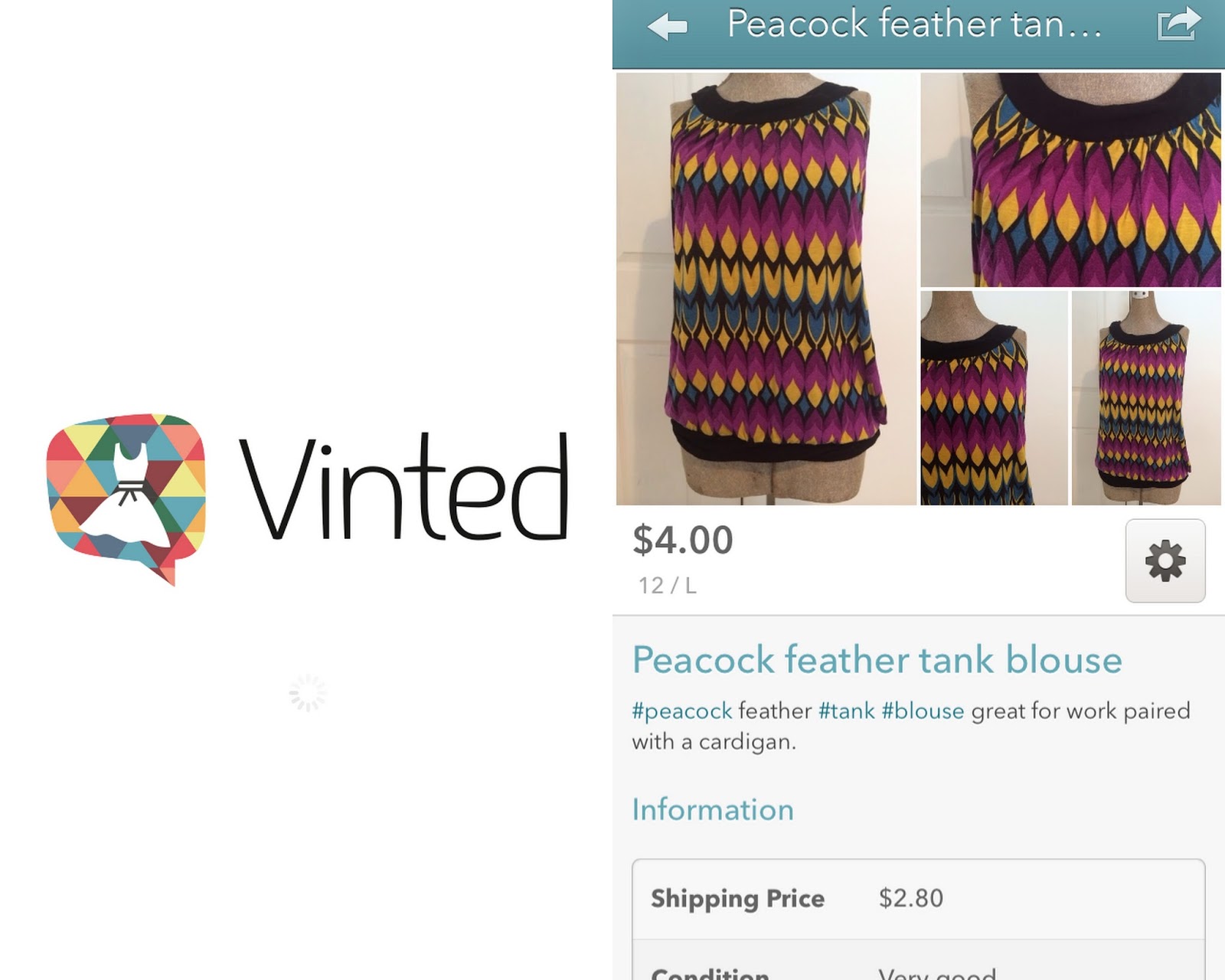
Task: Open the gear settings icon below the photos
Action: click(x=1165, y=561)
